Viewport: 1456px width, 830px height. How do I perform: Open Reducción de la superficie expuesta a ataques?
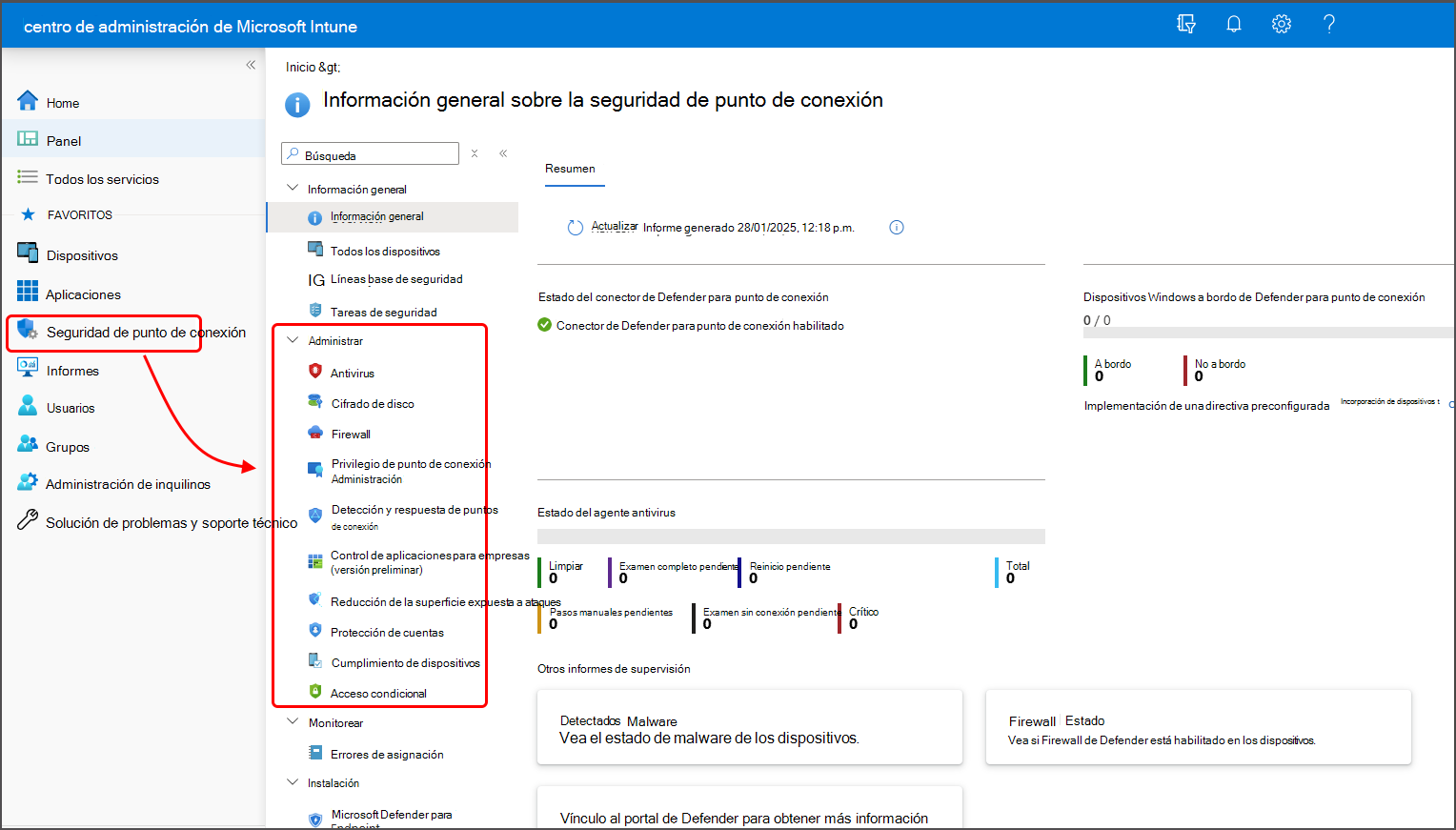click(445, 602)
